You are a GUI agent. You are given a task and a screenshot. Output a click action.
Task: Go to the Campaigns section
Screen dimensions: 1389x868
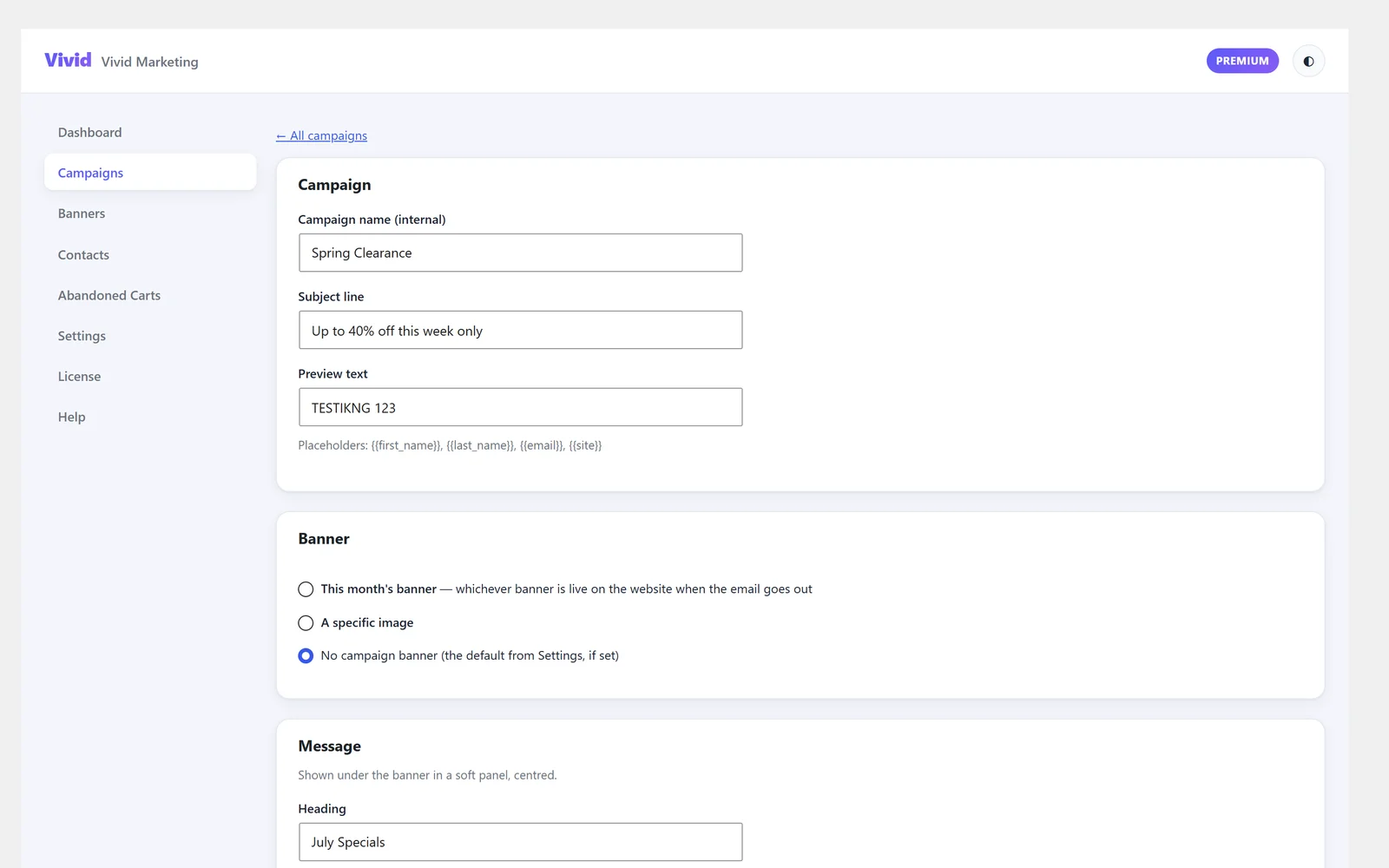[x=150, y=173]
